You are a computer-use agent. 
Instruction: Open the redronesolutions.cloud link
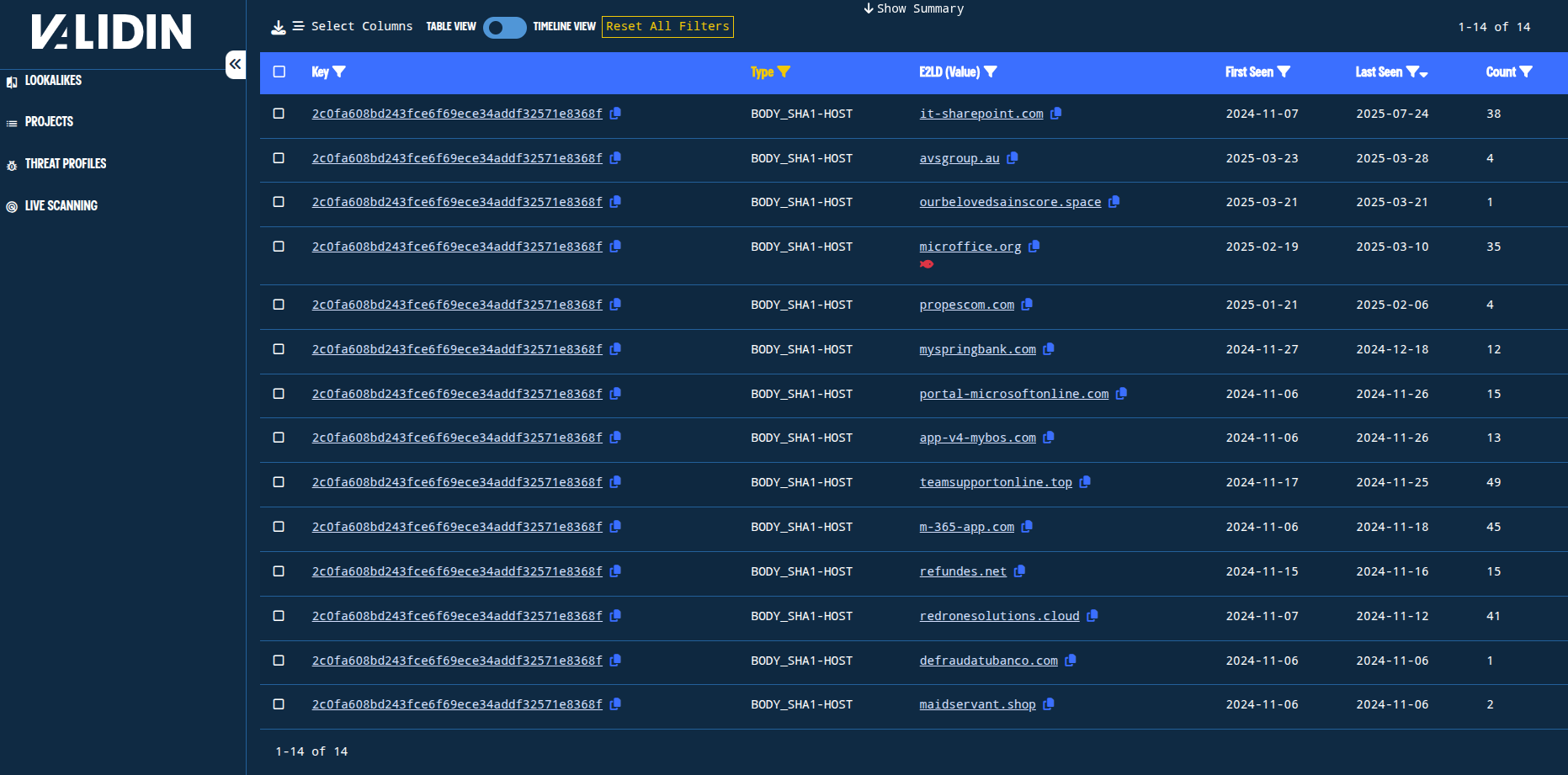pos(999,616)
